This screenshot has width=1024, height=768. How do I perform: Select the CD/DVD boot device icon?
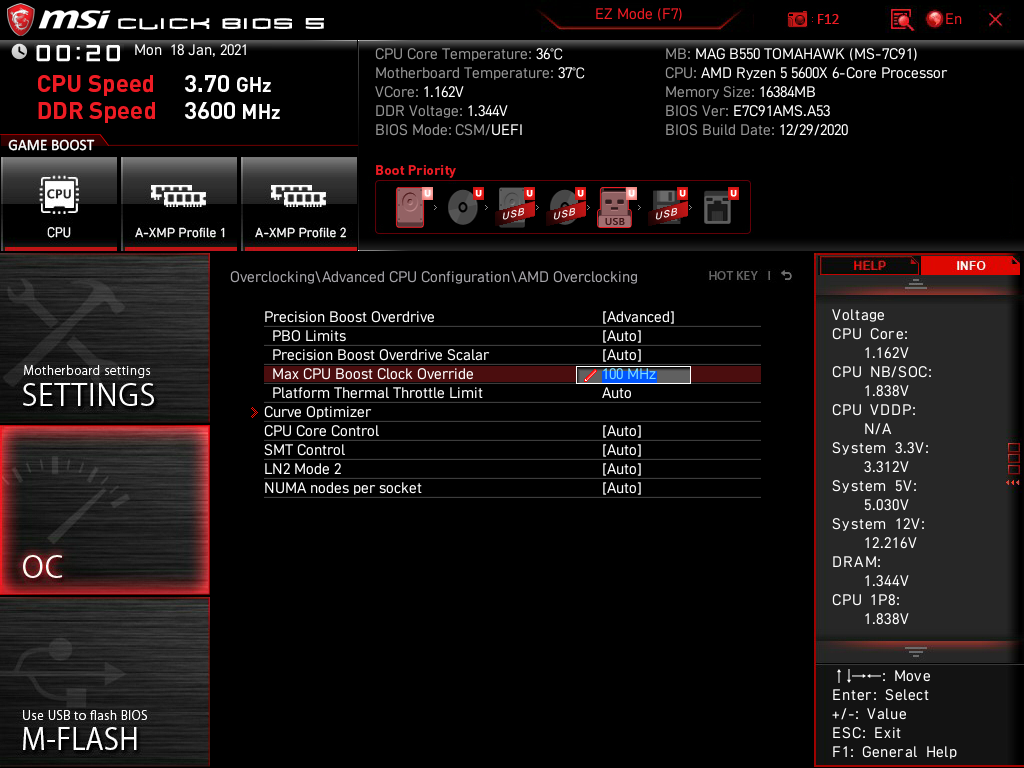point(464,207)
